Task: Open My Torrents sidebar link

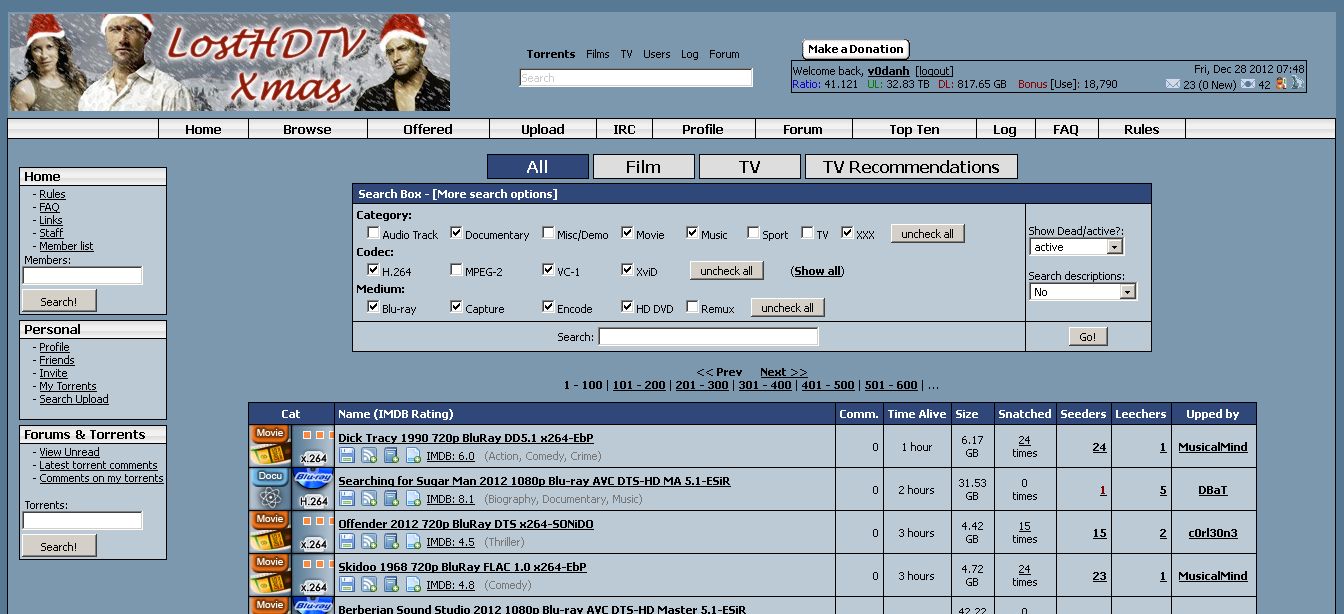Action: [68, 386]
